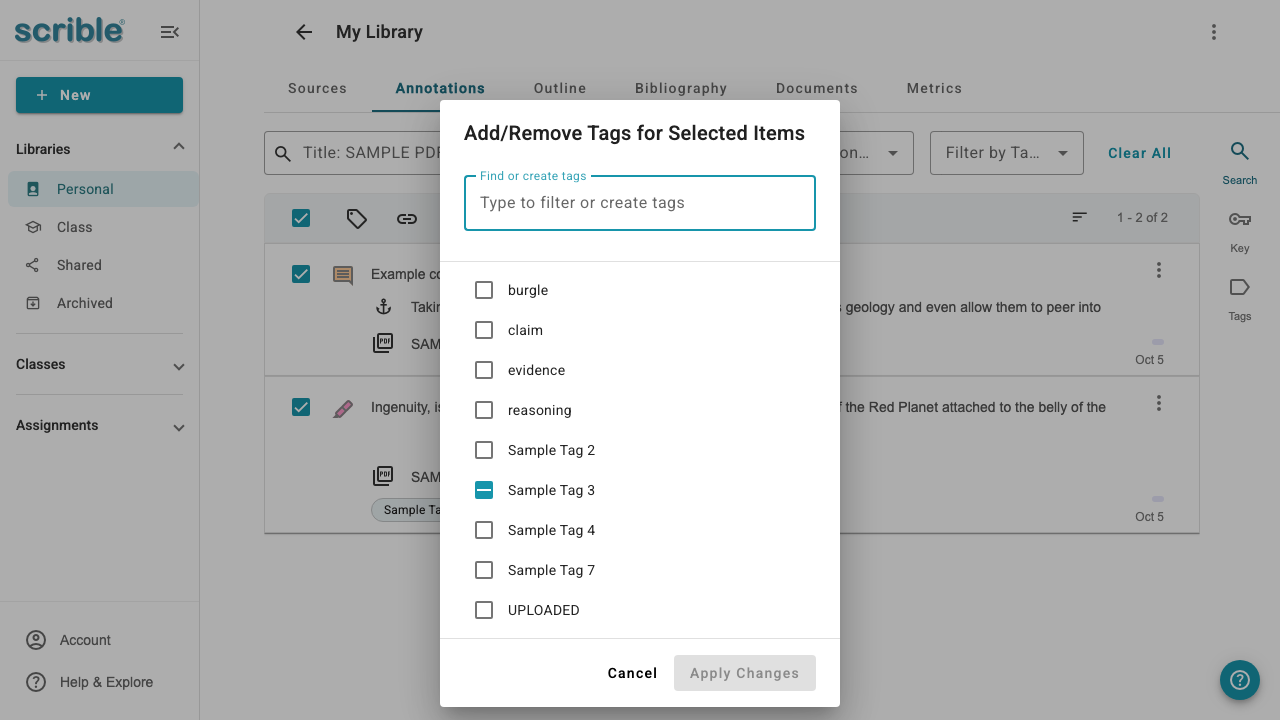Image resolution: width=1280 pixels, height=720 pixels.
Task: Switch to the Annotations tab
Action: pos(440,88)
